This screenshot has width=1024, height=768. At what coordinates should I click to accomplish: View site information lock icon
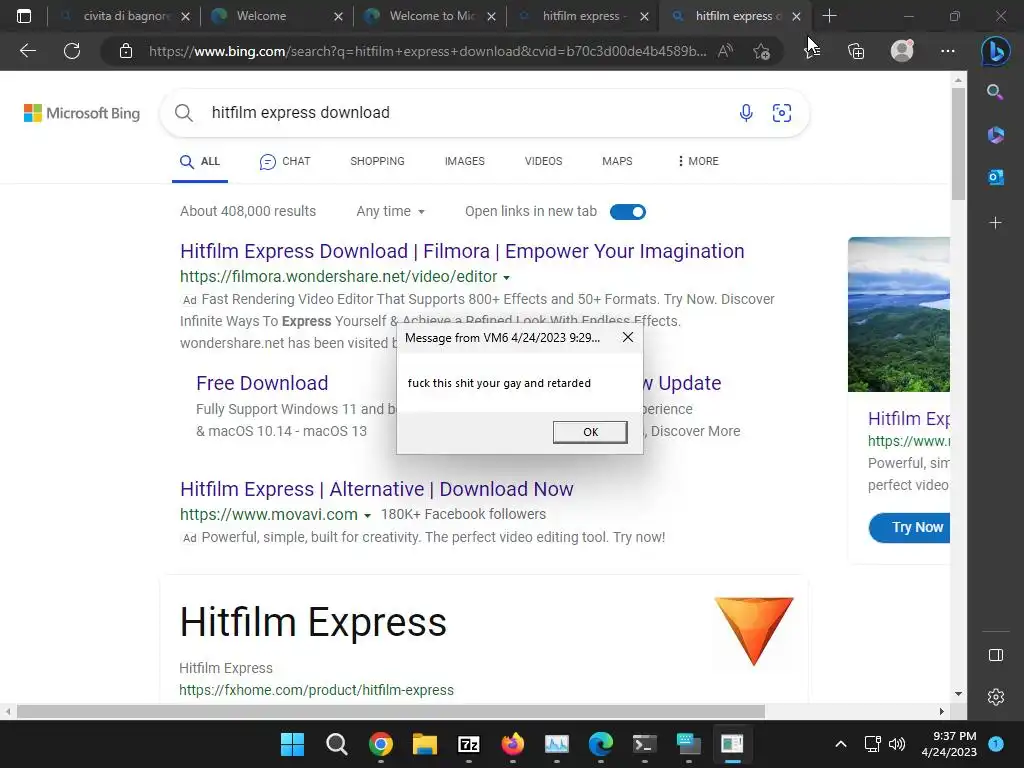pos(126,51)
